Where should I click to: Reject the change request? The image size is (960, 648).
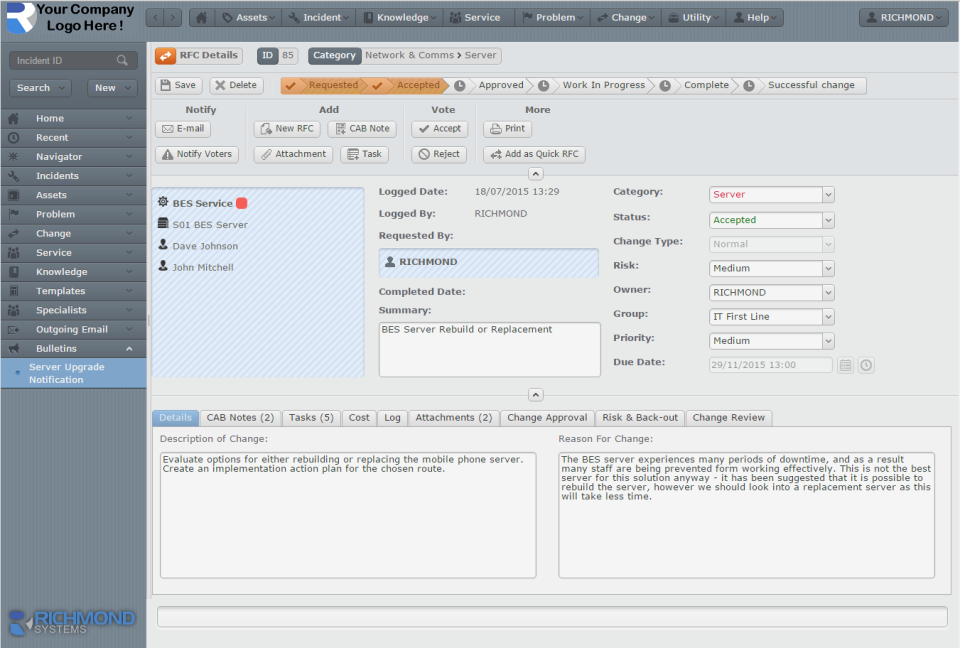coord(436,153)
